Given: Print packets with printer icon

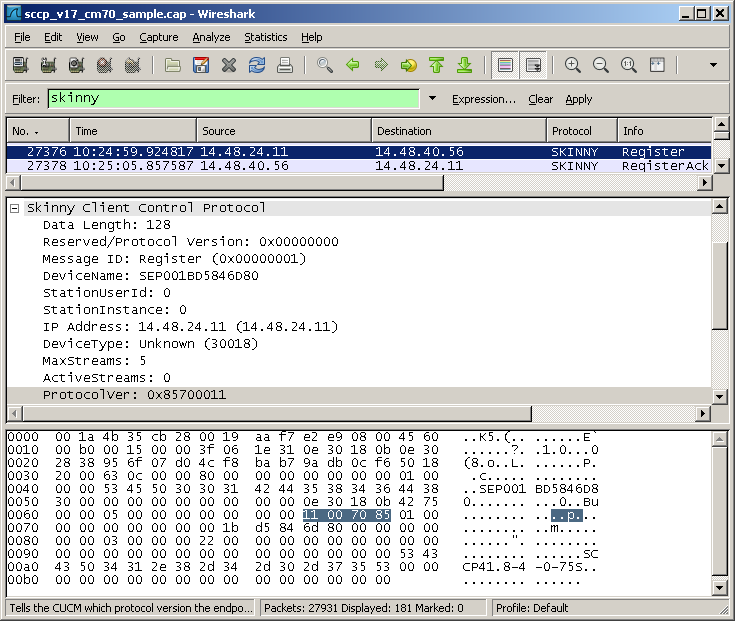Looking at the screenshot, I should click(285, 65).
